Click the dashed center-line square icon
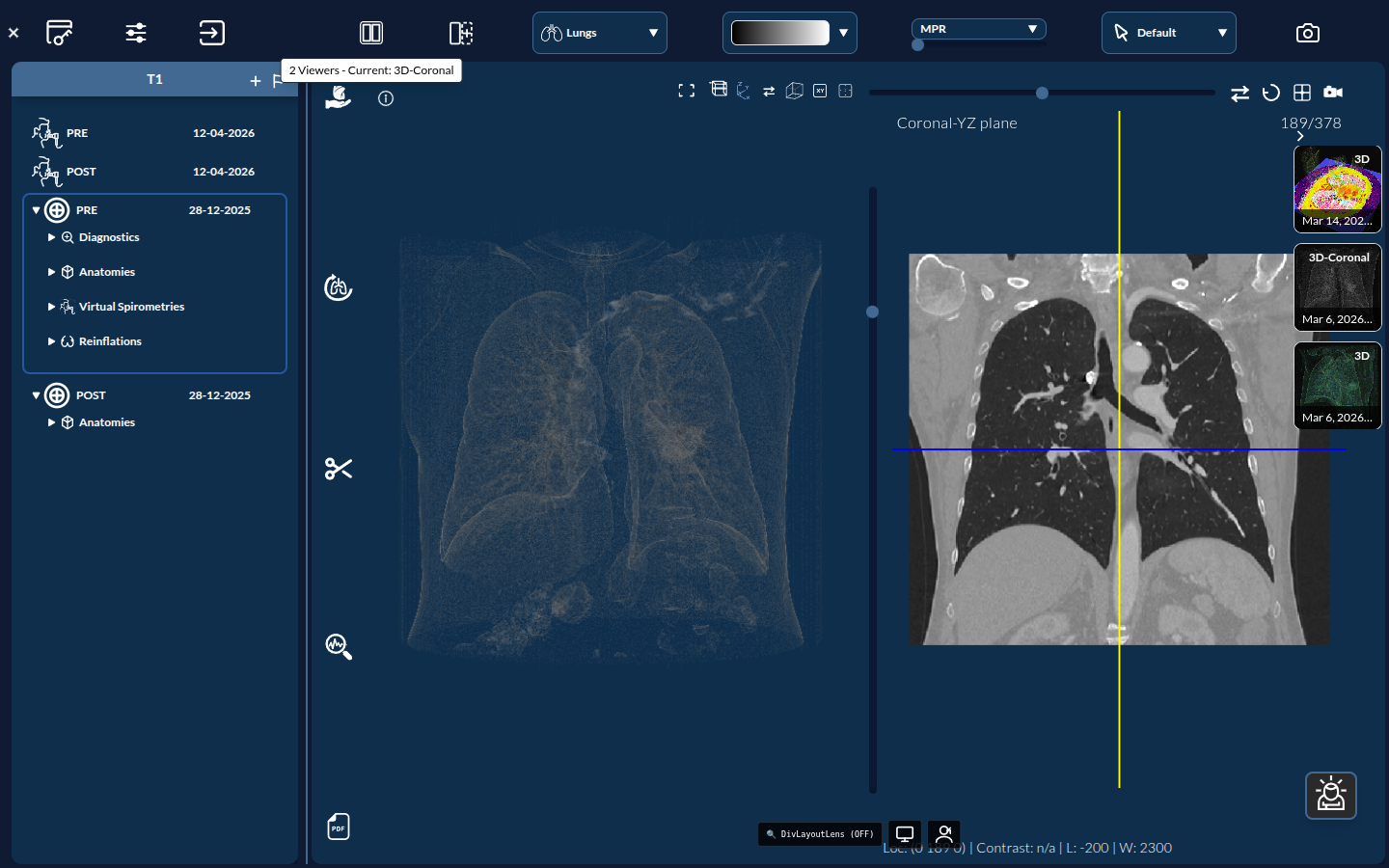The height and width of the screenshot is (868, 1389). pyautogui.click(x=846, y=91)
